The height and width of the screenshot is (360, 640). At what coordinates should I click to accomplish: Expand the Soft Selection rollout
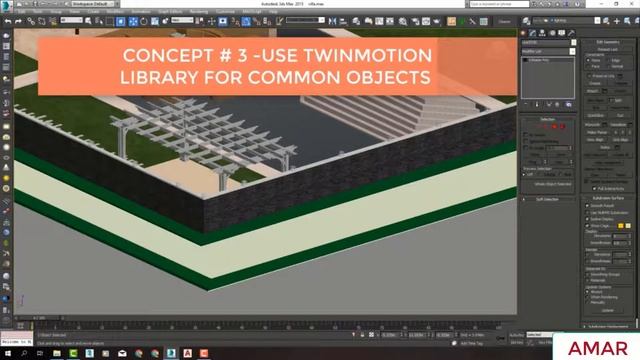coord(547,199)
